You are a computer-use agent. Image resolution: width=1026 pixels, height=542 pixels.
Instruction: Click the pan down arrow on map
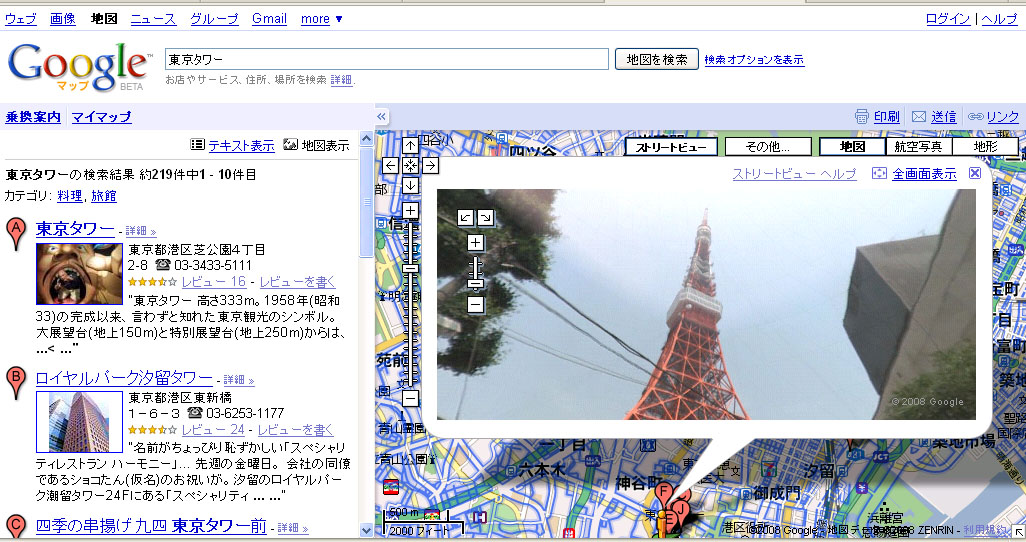tap(410, 185)
